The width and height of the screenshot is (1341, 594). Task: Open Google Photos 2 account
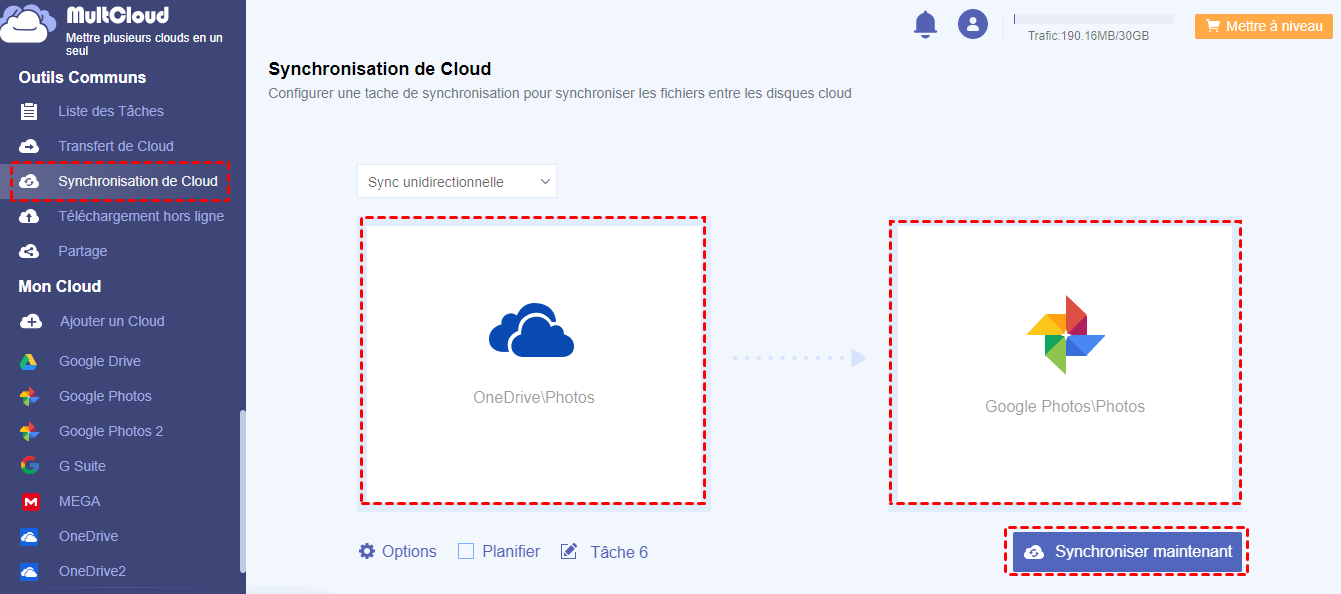point(111,431)
